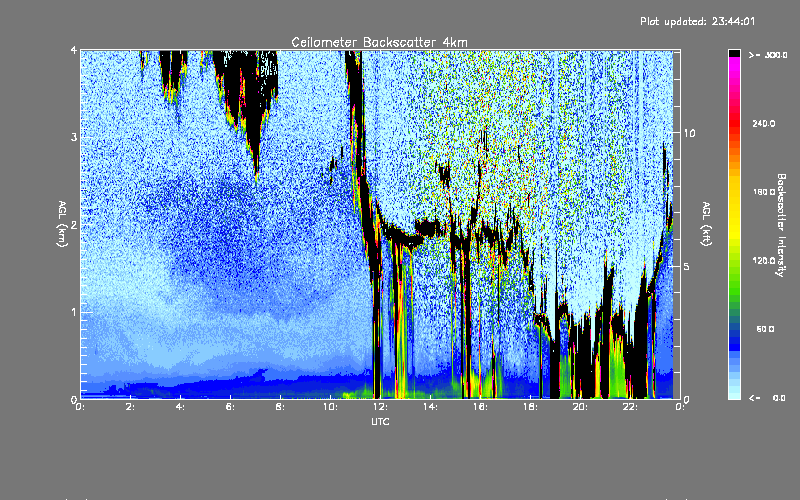Click the "18:" UTC tick label
The width and height of the screenshot is (800, 500).
pos(530,407)
